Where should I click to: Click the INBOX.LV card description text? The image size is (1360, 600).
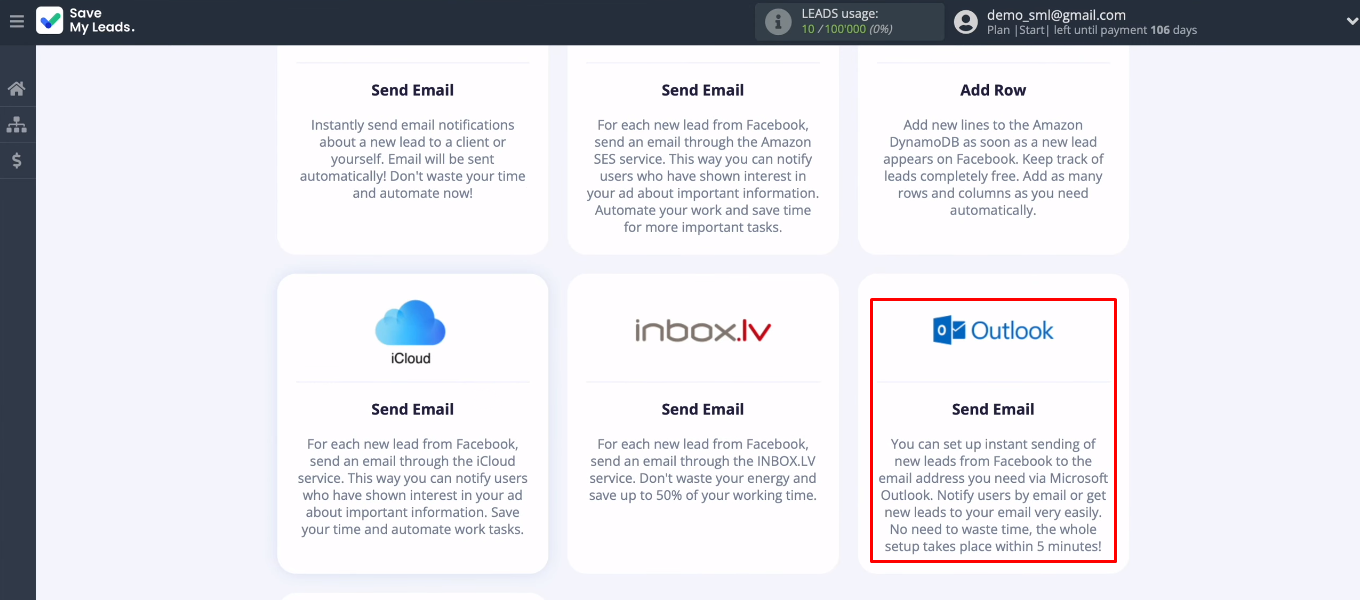coord(703,470)
